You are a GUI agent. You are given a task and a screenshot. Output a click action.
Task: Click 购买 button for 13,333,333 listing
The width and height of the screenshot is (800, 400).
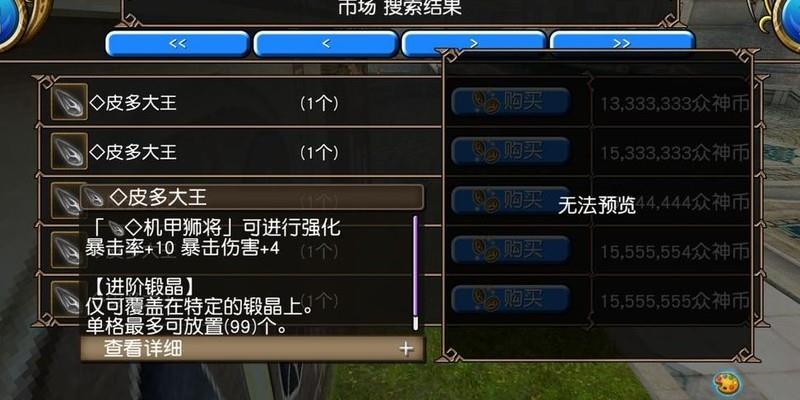510,102
